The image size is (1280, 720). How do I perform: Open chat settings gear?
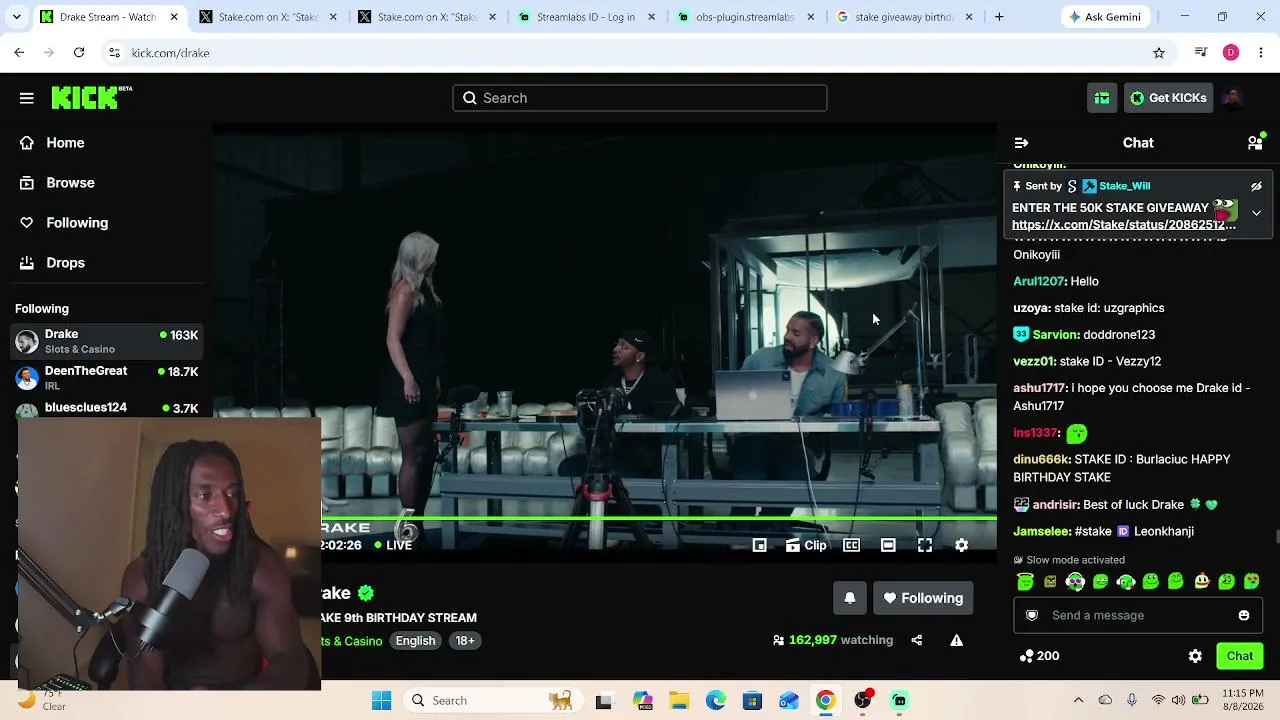pos(1195,656)
